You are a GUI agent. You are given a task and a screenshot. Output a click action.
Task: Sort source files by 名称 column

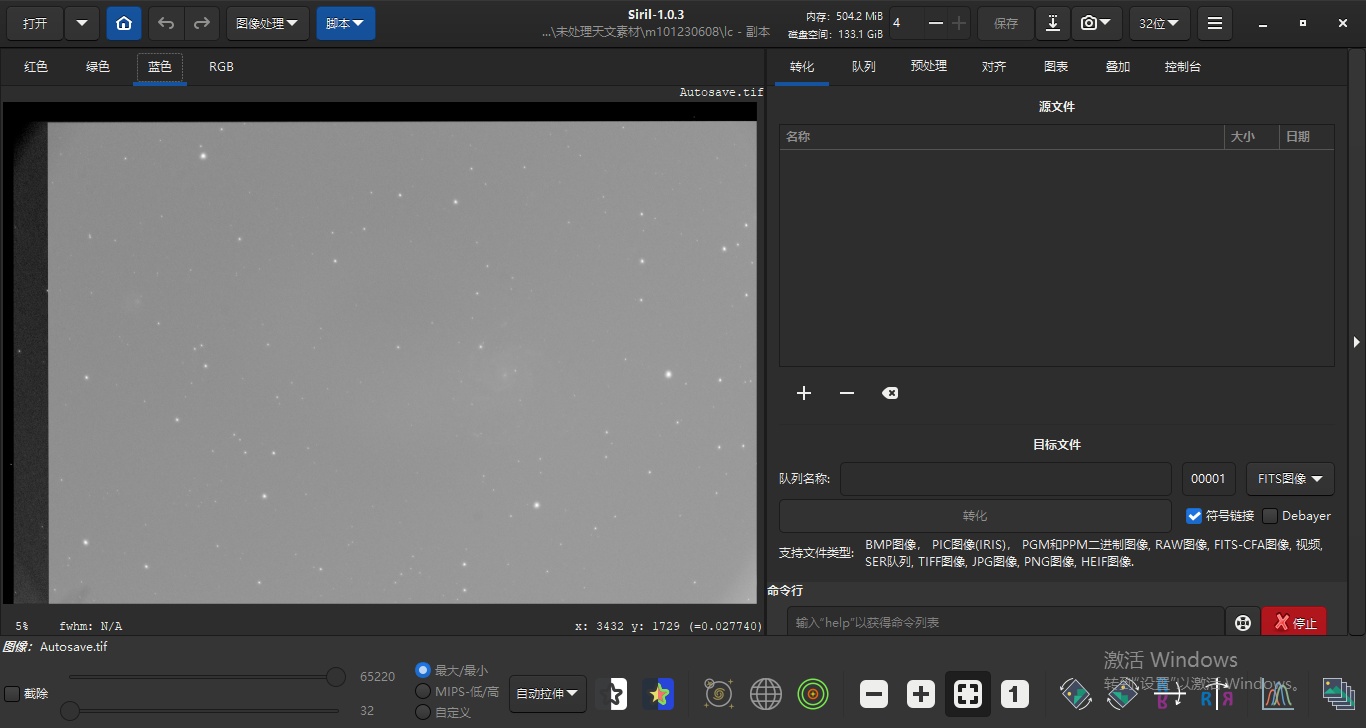(x=1002, y=137)
